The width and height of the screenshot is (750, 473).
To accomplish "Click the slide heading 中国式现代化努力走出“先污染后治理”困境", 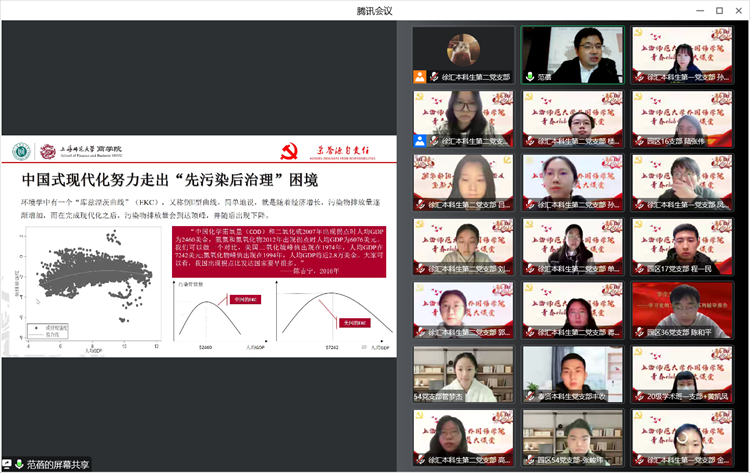I will 170,180.
